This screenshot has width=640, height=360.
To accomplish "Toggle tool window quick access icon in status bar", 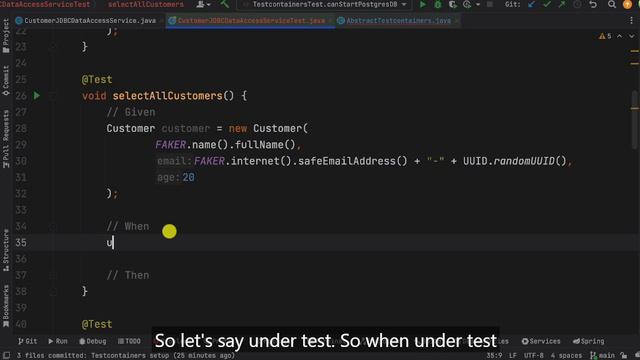I will (x=7, y=356).
